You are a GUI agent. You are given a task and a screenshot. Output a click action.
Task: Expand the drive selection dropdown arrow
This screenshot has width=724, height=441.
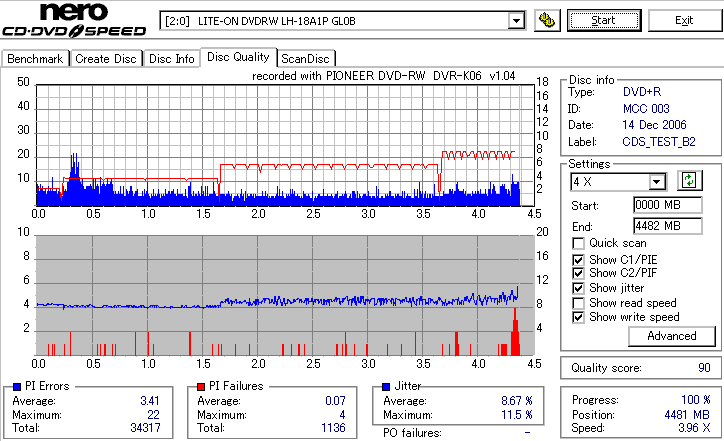(x=516, y=21)
